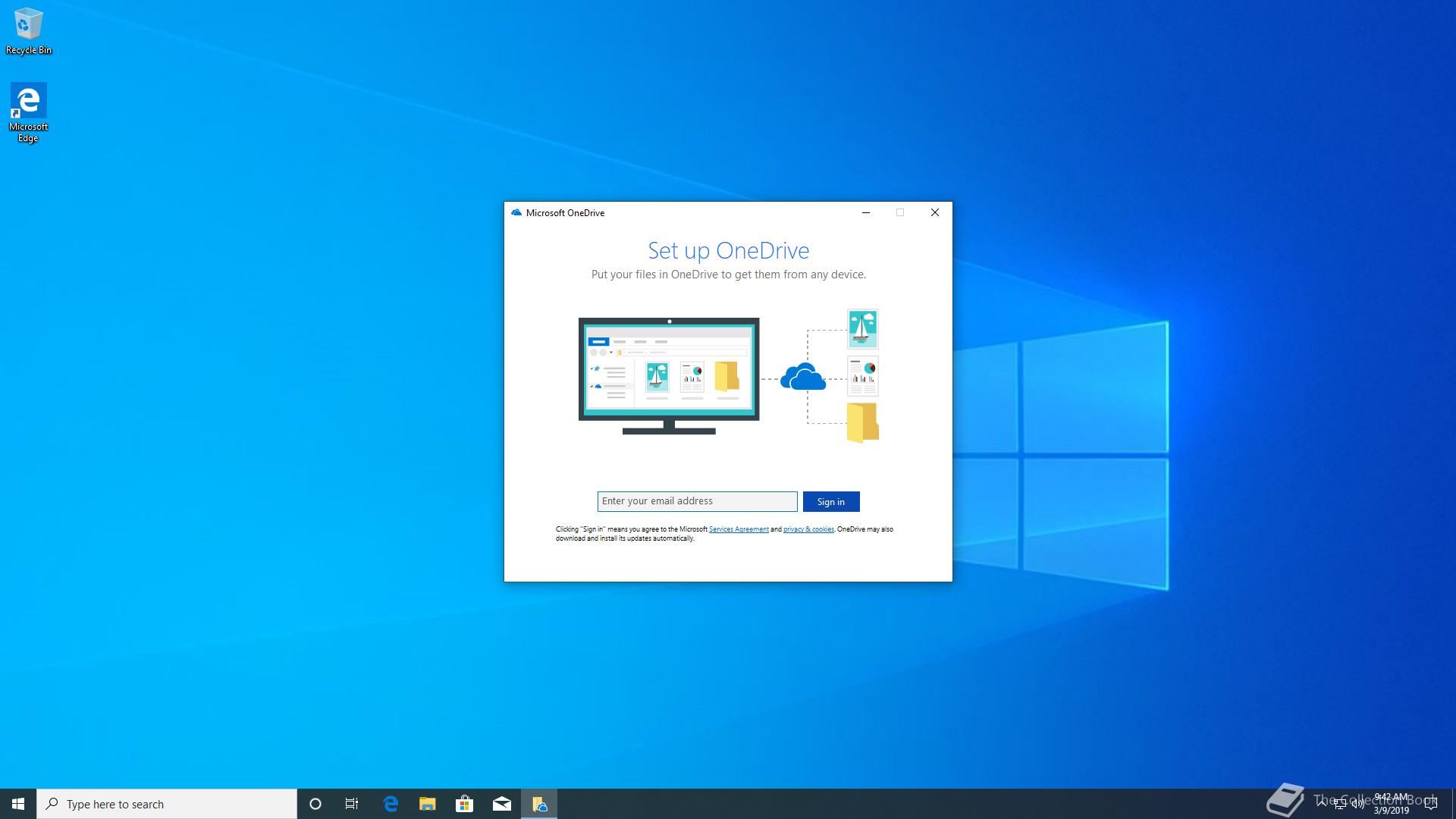Open the Windows Start menu
Screen dimensions: 1456x819
point(18,804)
